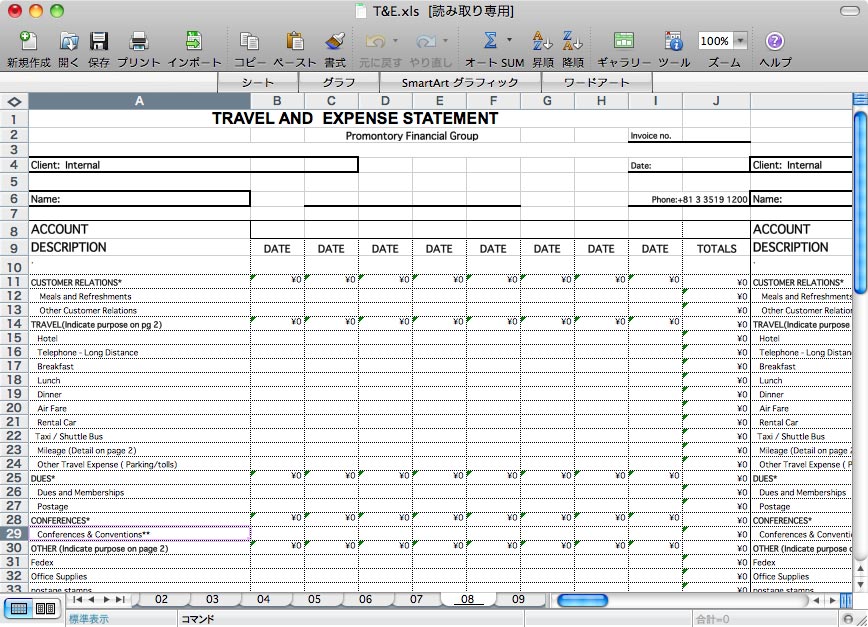The width and height of the screenshot is (868, 627).
Task: Switch to sheet tab 09
Action: [518, 599]
